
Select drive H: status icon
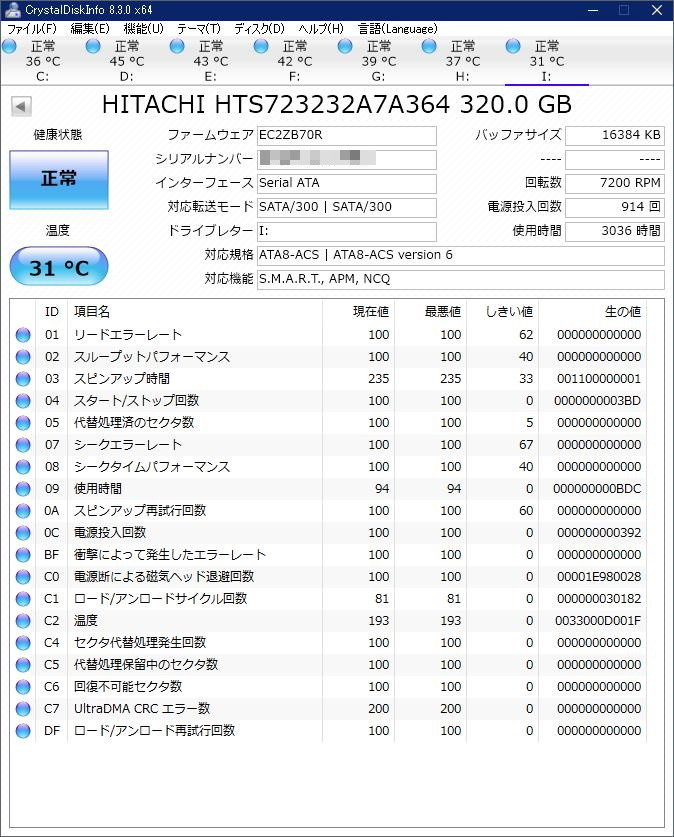(429, 46)
